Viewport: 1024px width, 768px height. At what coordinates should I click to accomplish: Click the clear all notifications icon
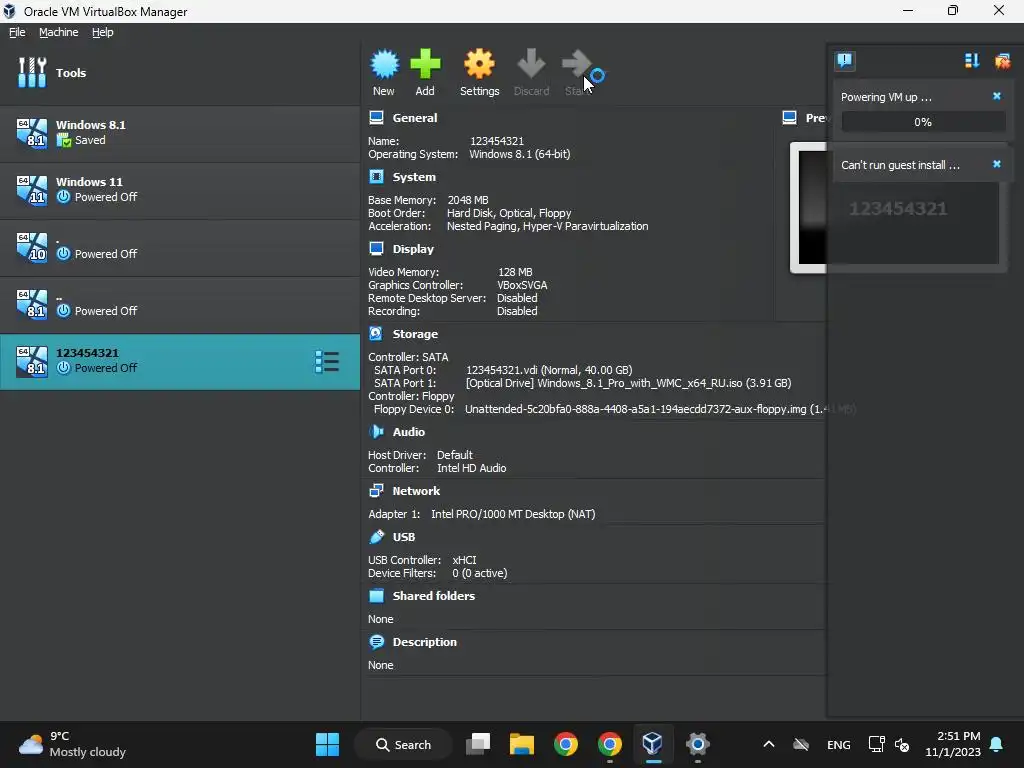[1002, 61]
